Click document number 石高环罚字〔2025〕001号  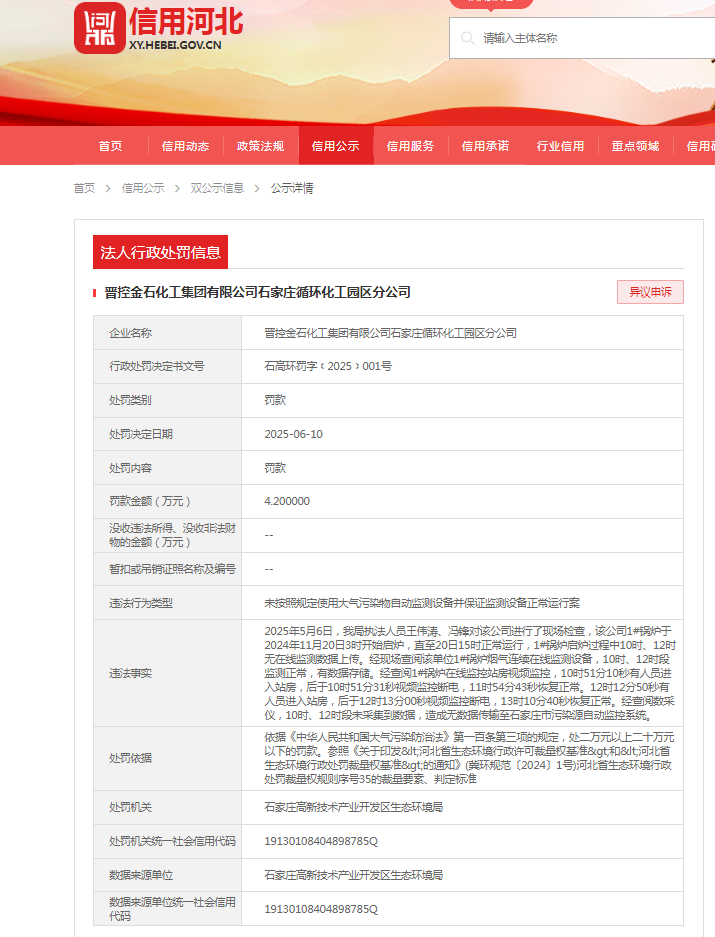[x=328, y=366]
